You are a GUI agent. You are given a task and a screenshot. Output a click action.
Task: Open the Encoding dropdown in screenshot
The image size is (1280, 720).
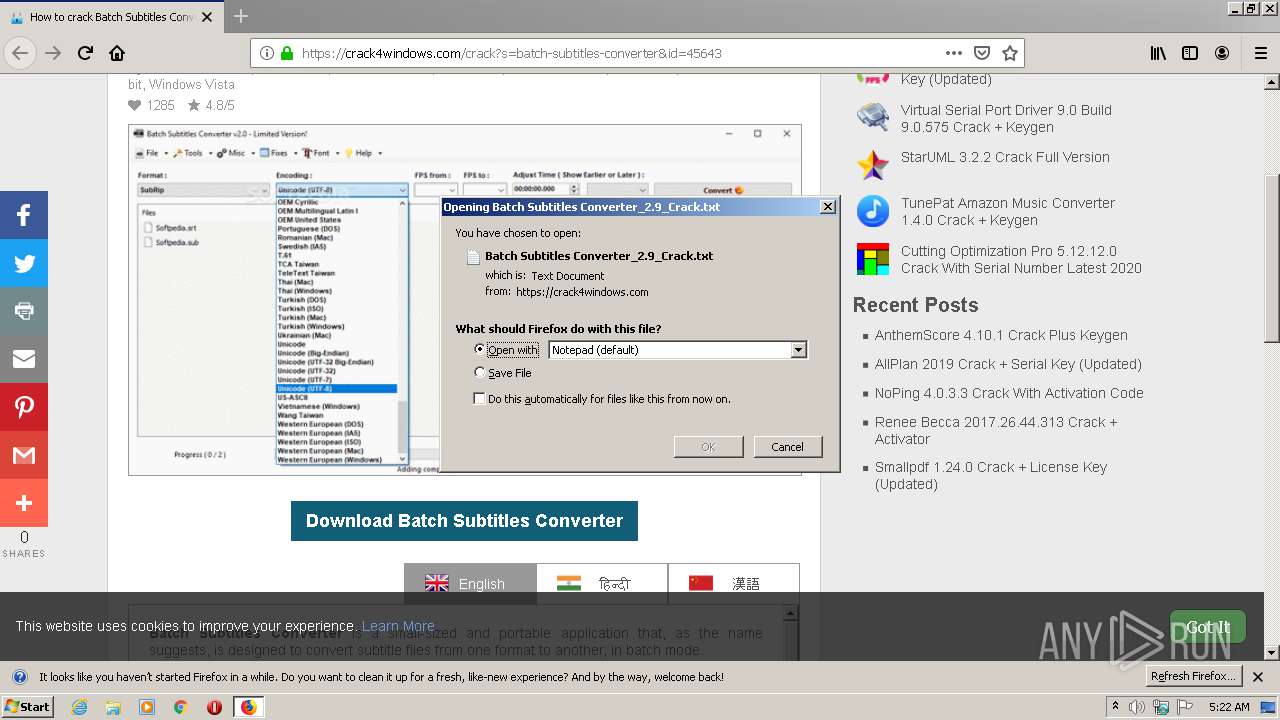pyautogui.click(x=342, y=190)
